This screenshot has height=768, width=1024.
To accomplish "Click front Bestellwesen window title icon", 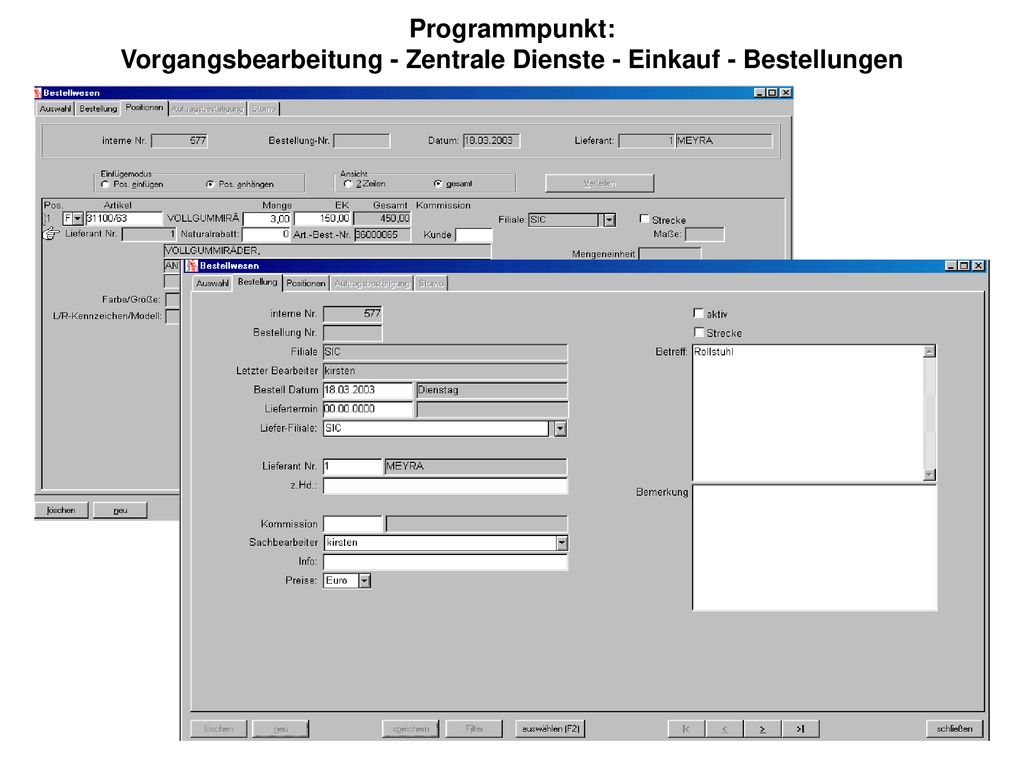I will [192, 266].
